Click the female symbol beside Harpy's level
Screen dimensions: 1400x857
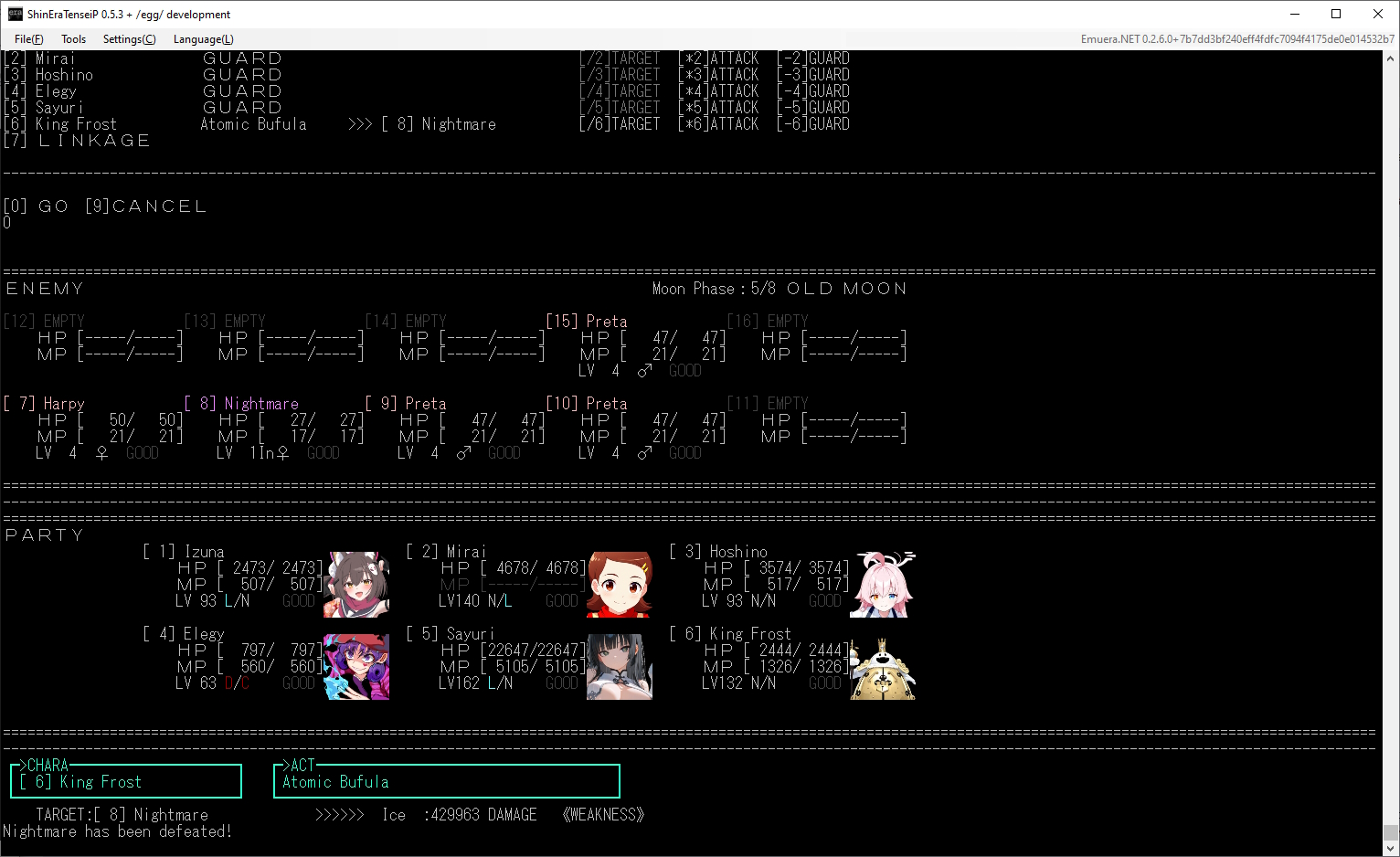pos(101,453)
